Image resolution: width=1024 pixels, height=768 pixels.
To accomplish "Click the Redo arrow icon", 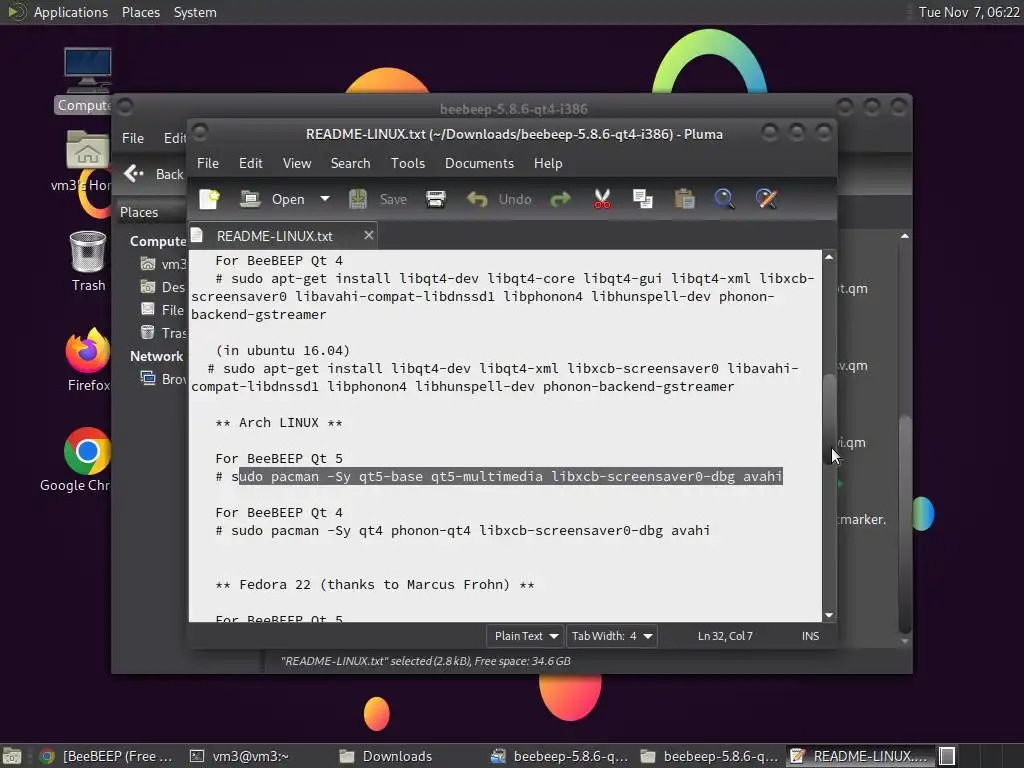I will [x=560, y=199].
